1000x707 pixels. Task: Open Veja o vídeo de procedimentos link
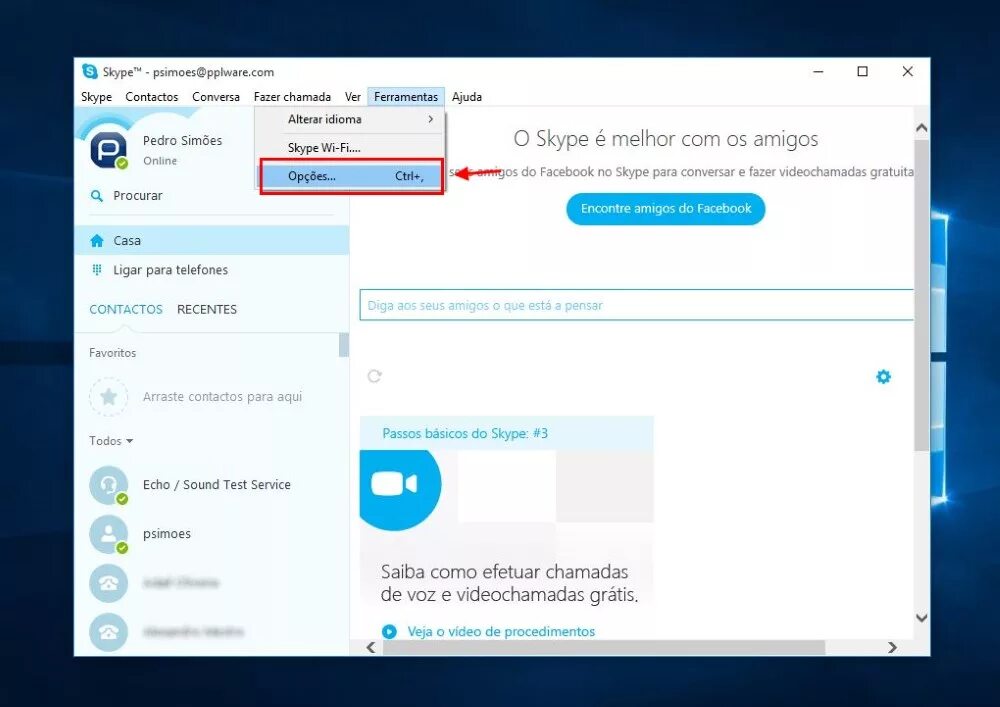click(501, 631)
